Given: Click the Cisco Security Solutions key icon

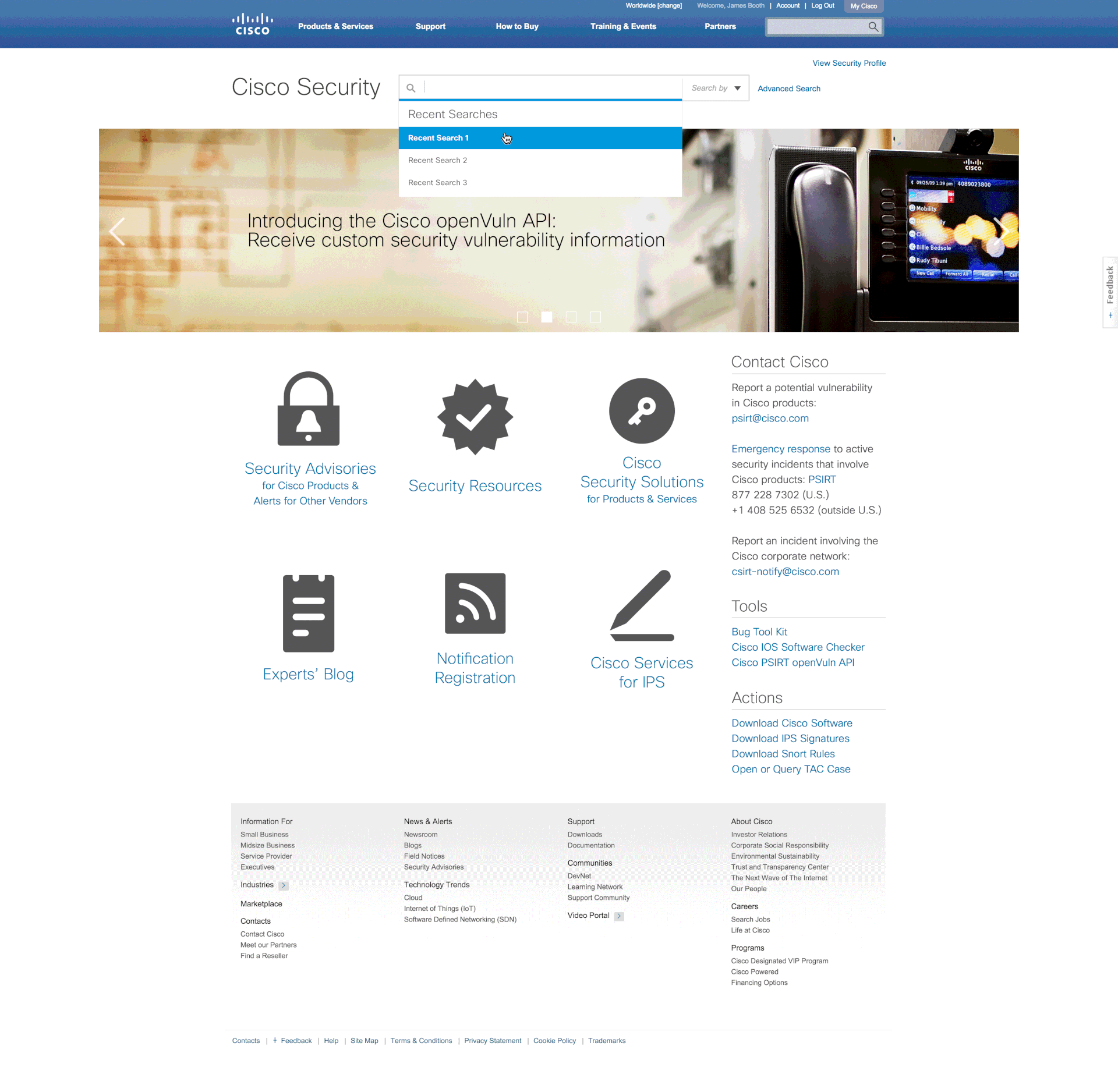Looking at the screenshot, I should [642, 411].
